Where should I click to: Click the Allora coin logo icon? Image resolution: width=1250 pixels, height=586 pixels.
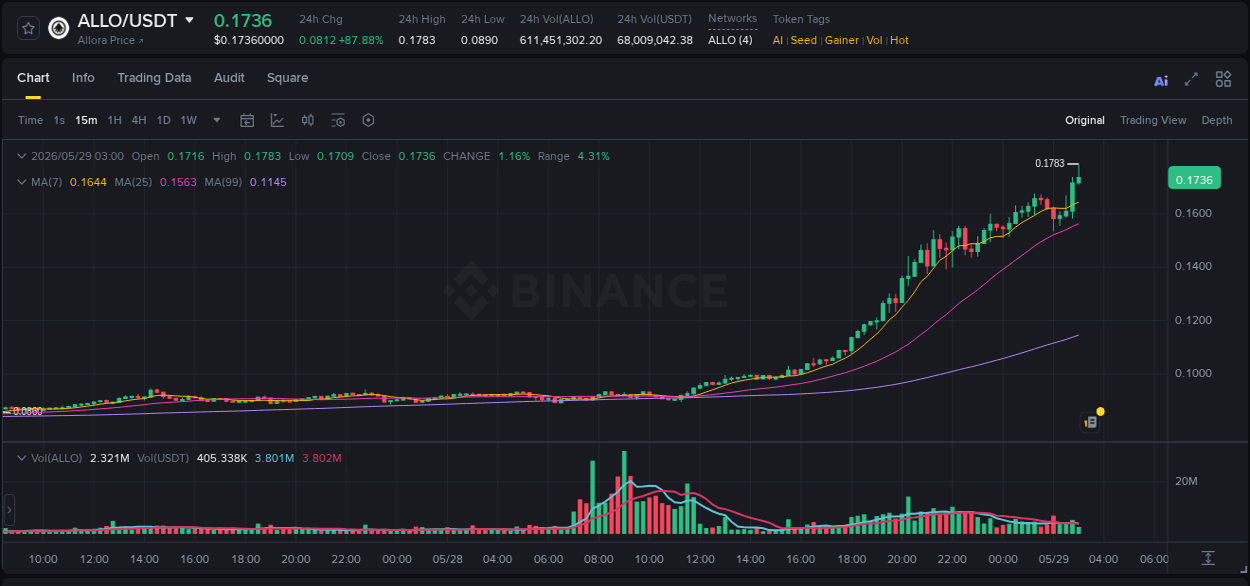coord(59,28)
